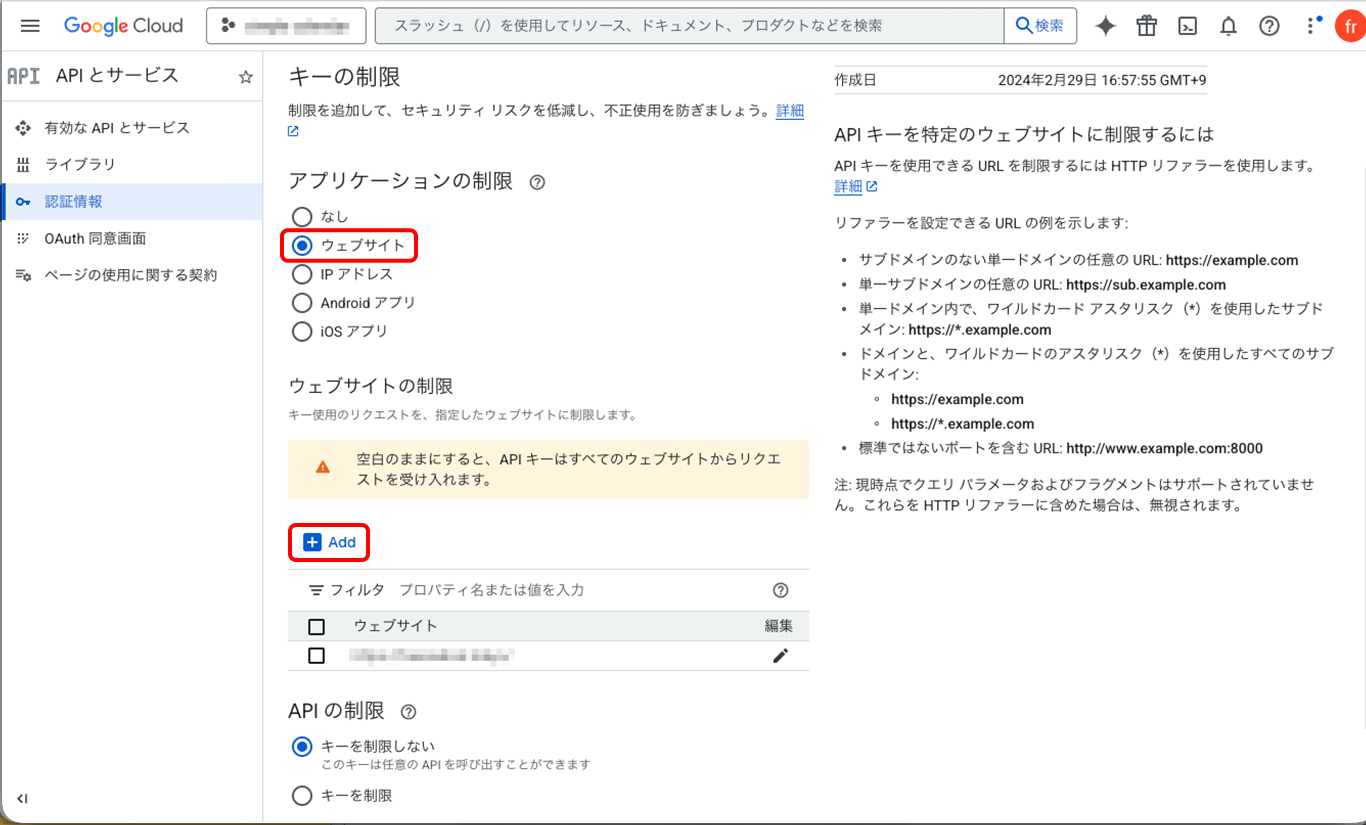Click the Gemini sparkle icon
The image size is (1366, 825).
pos(1105,26)
